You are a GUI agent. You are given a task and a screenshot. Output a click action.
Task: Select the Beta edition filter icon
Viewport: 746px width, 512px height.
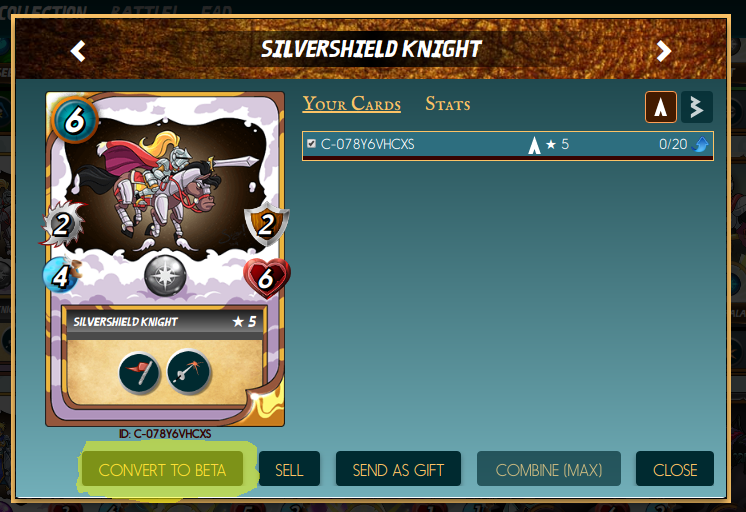697,107
